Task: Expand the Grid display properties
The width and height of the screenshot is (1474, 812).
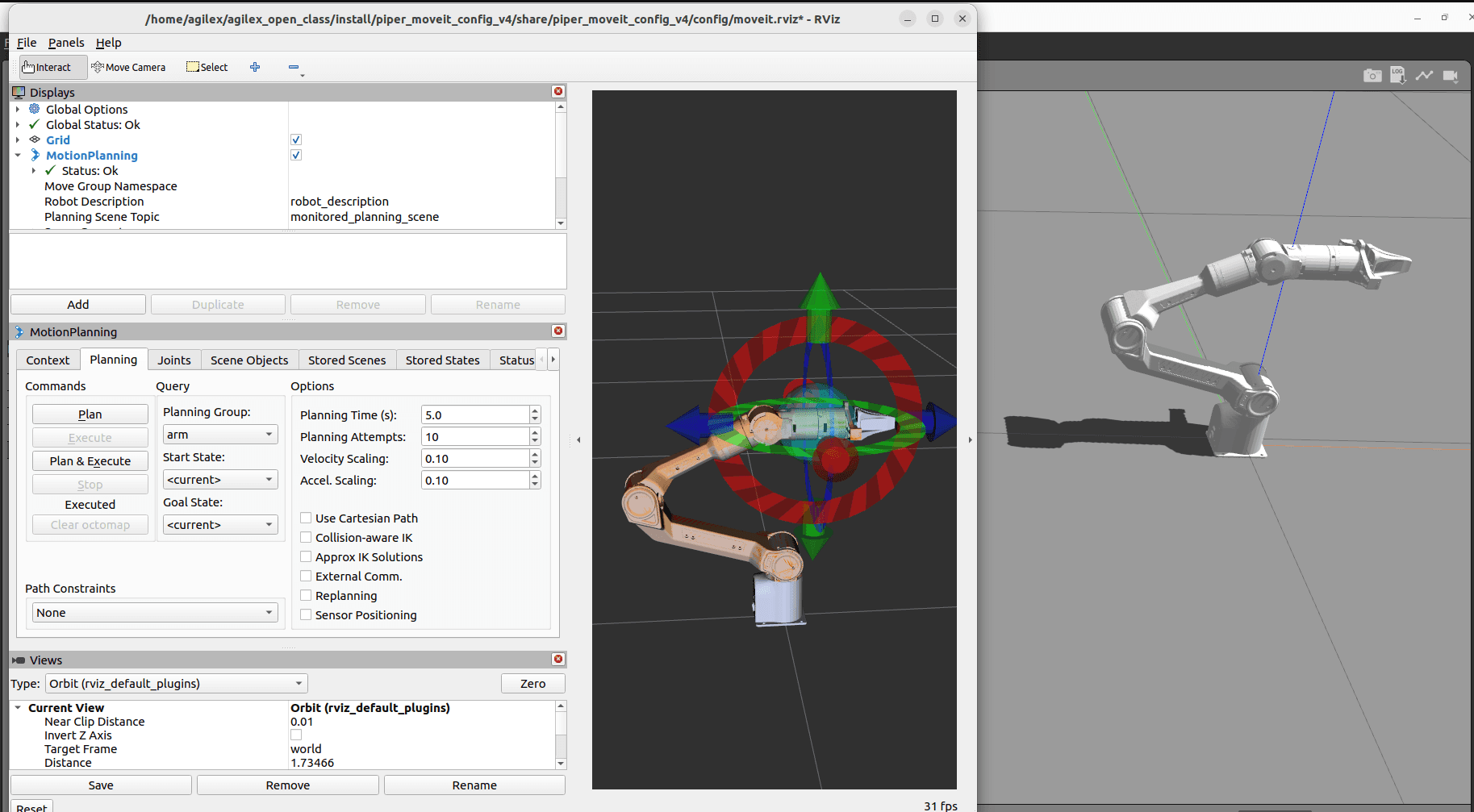Action: (18, 139)
